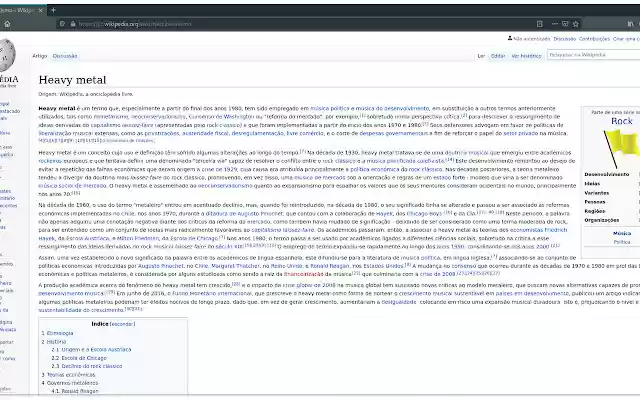640x400 pixels.
Task: Expand the Desenvolvimento row in infobox
Action: pyautogui.click(x=607, y=174)
